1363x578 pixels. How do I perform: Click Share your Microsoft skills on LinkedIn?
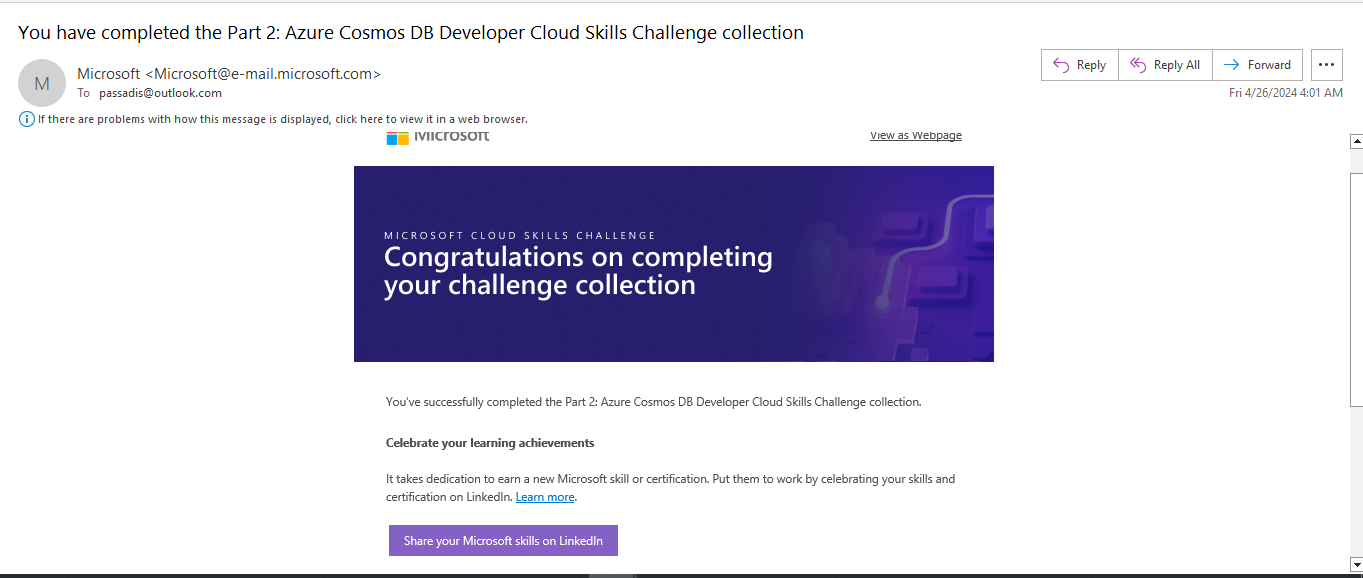(503, 541)
